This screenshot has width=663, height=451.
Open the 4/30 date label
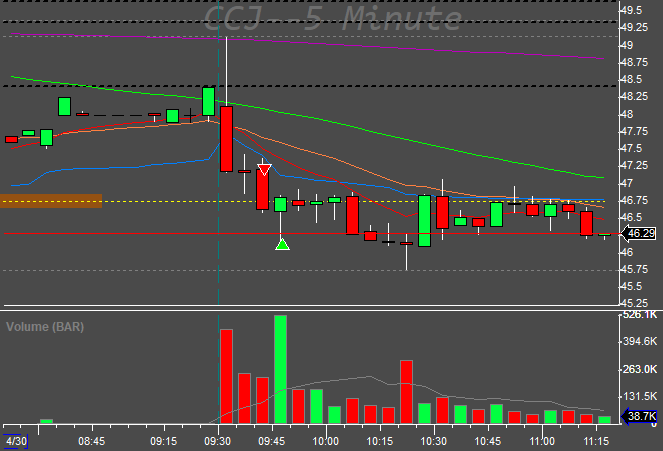[16, 441]
